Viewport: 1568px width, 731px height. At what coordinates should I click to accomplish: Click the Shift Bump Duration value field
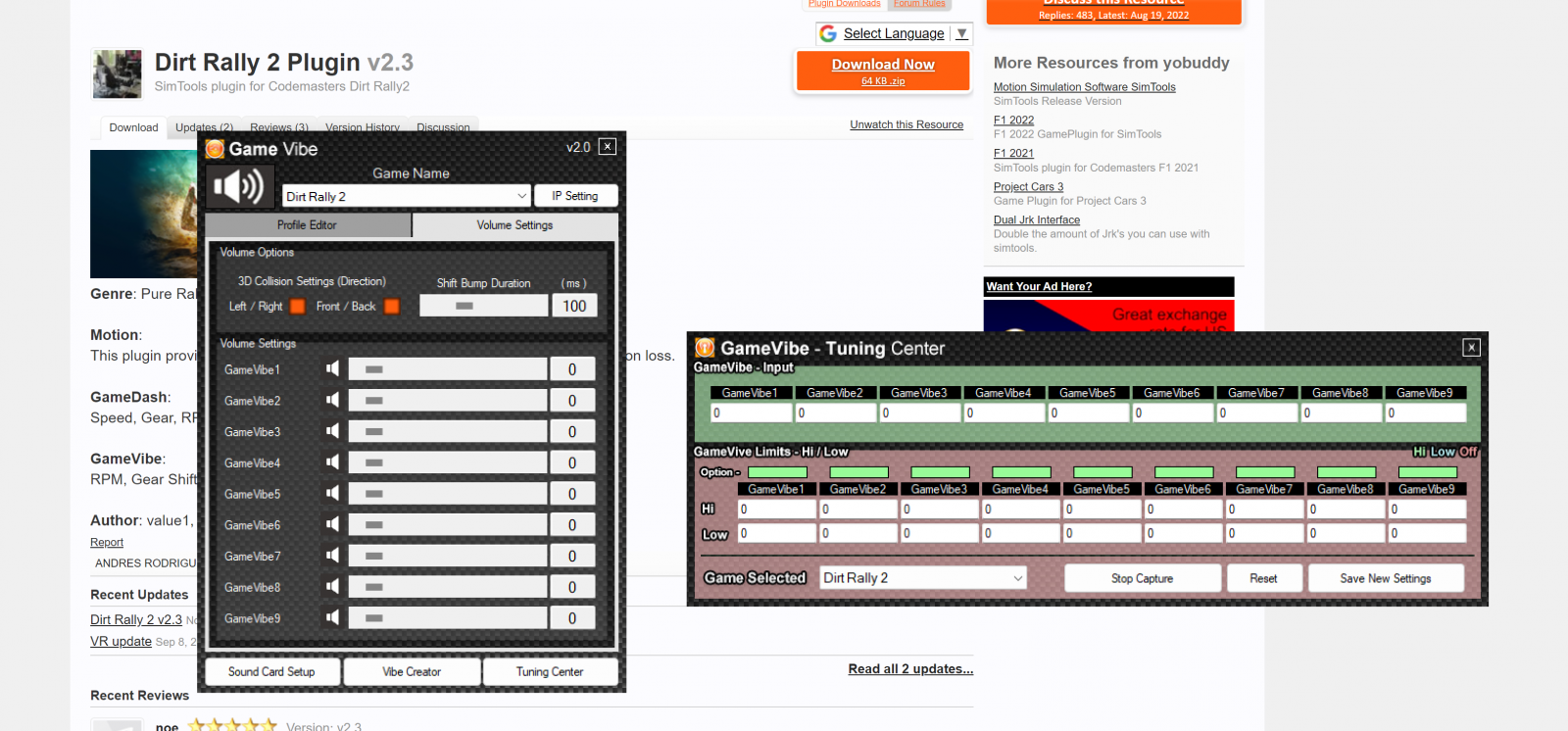pyautogui.click(x=574, y=306)
